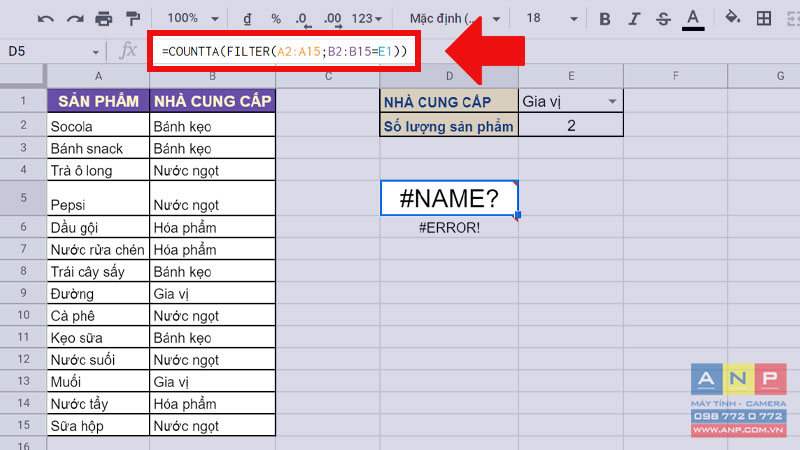Select Hóa phẩm in row 14
Viewport: 800px width, 450px height.
point(212,403)
